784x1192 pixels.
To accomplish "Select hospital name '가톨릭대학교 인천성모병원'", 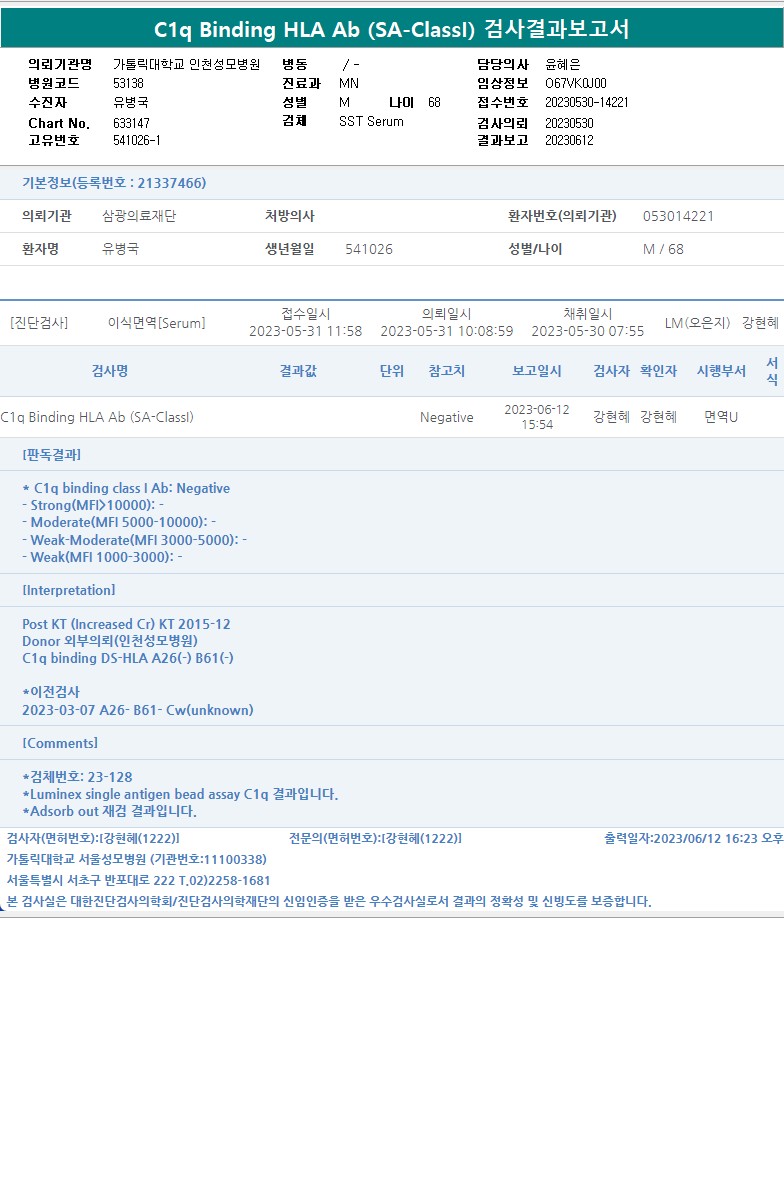I will (x=186, y=65).
